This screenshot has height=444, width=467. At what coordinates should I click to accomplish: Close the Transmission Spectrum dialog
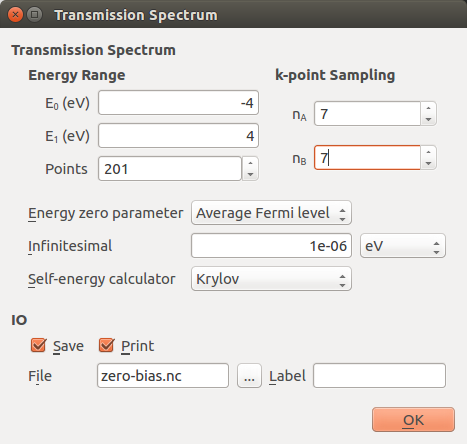tap(15, 15)
